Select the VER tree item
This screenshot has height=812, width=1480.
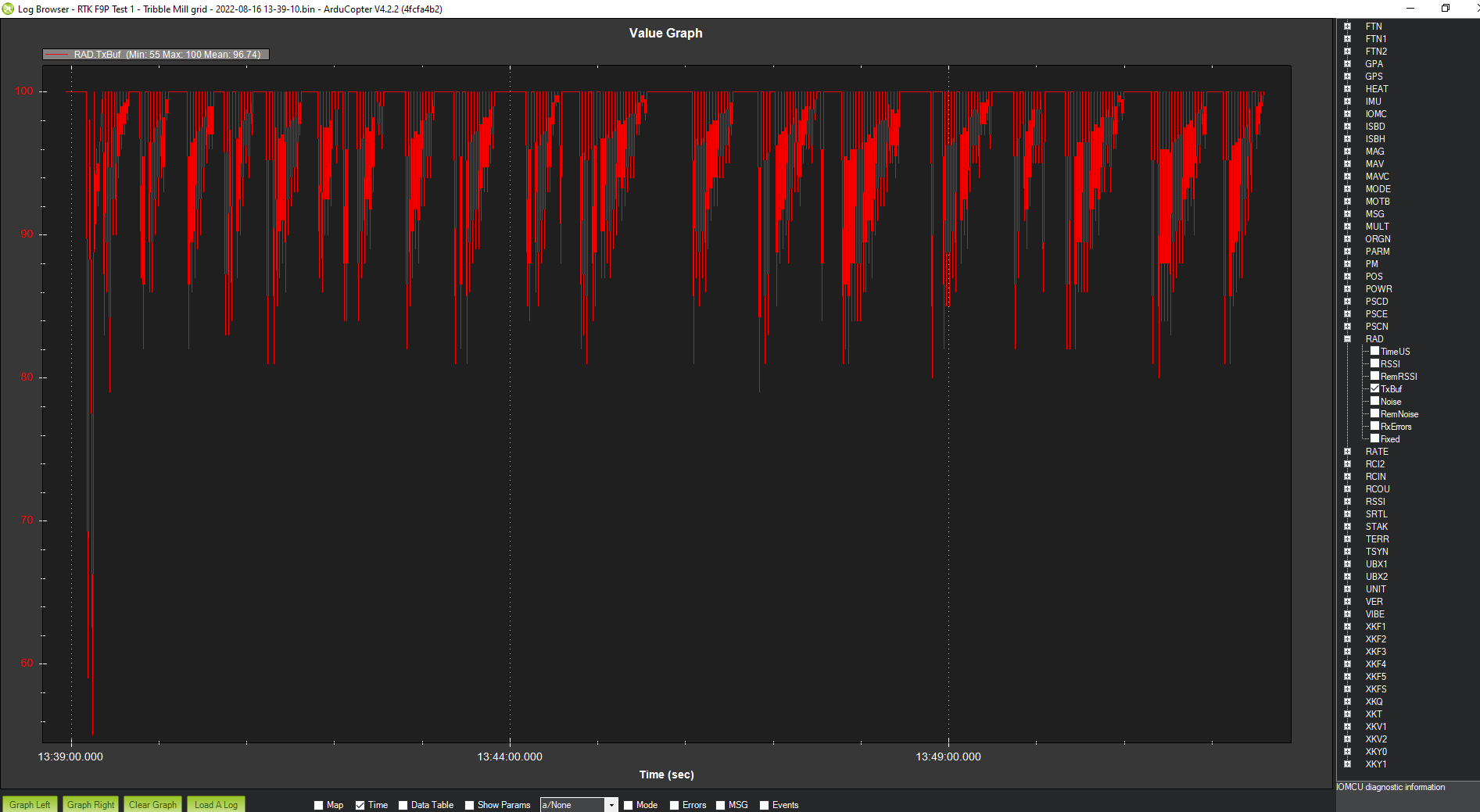click(1374, 601)
